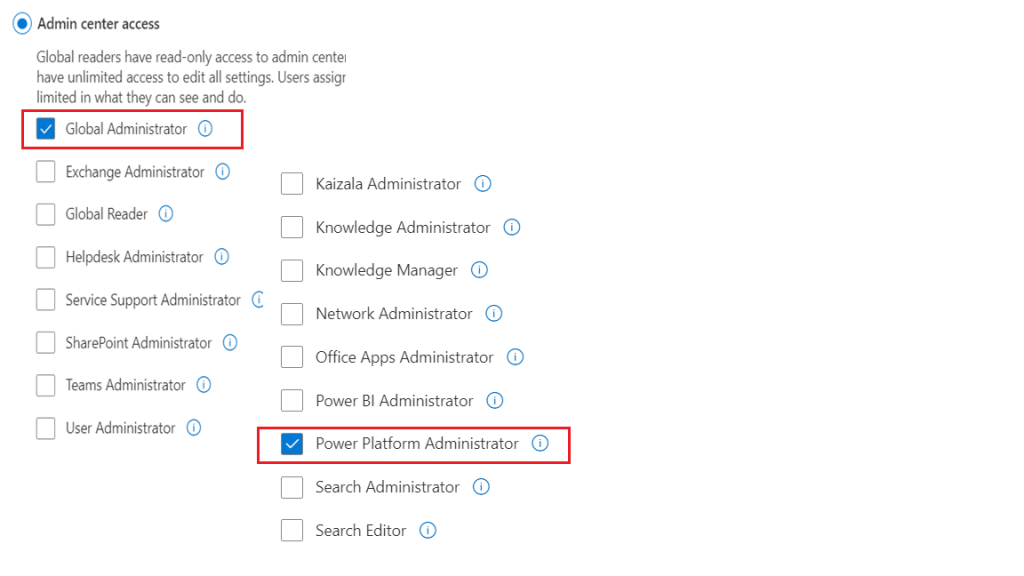Show info for Office Apps Administrator
Screen dimensions: 1024x576
point(515,357)
